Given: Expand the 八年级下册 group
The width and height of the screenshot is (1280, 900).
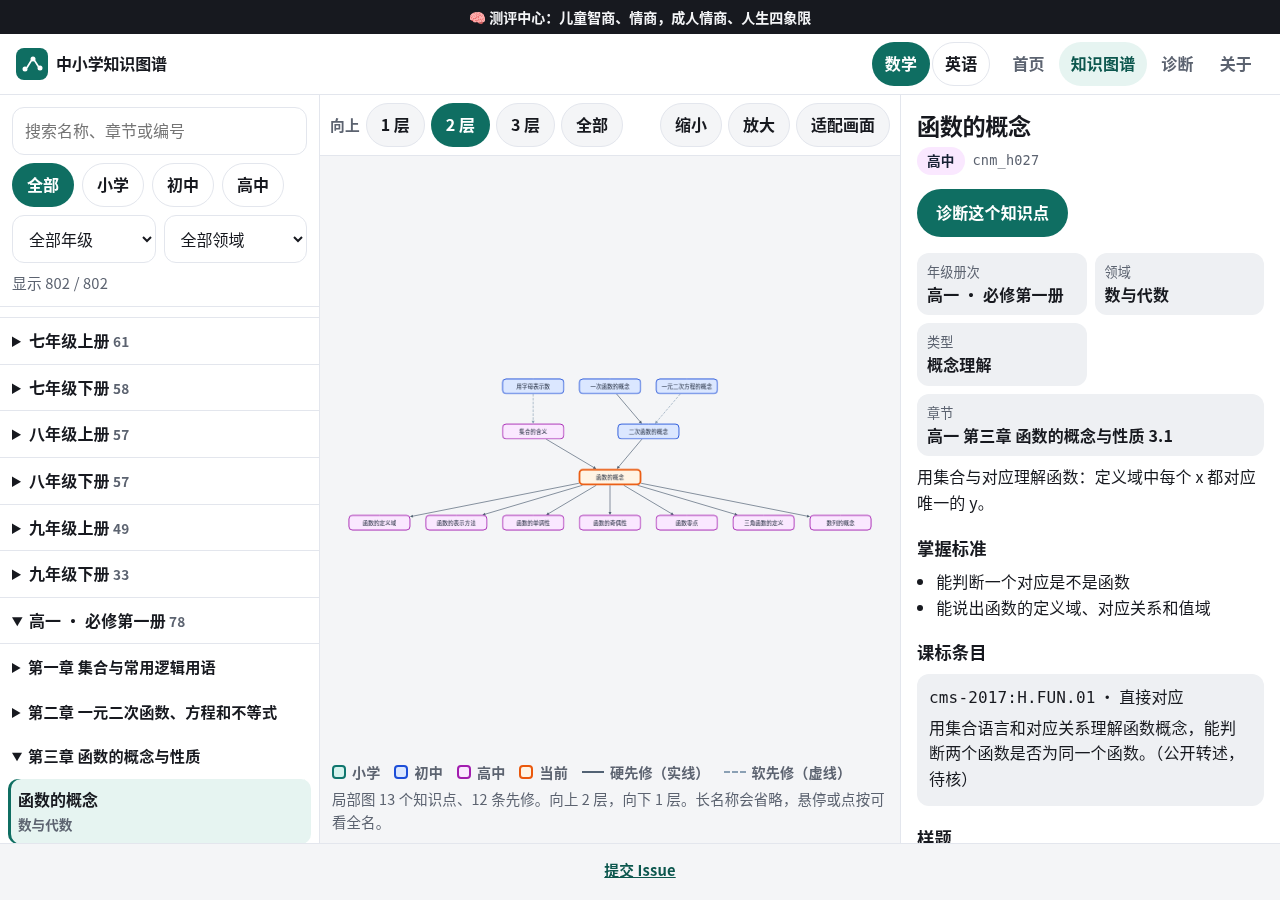Looking at the screenshot, I should pyautogui.click(x=160, y=481).
